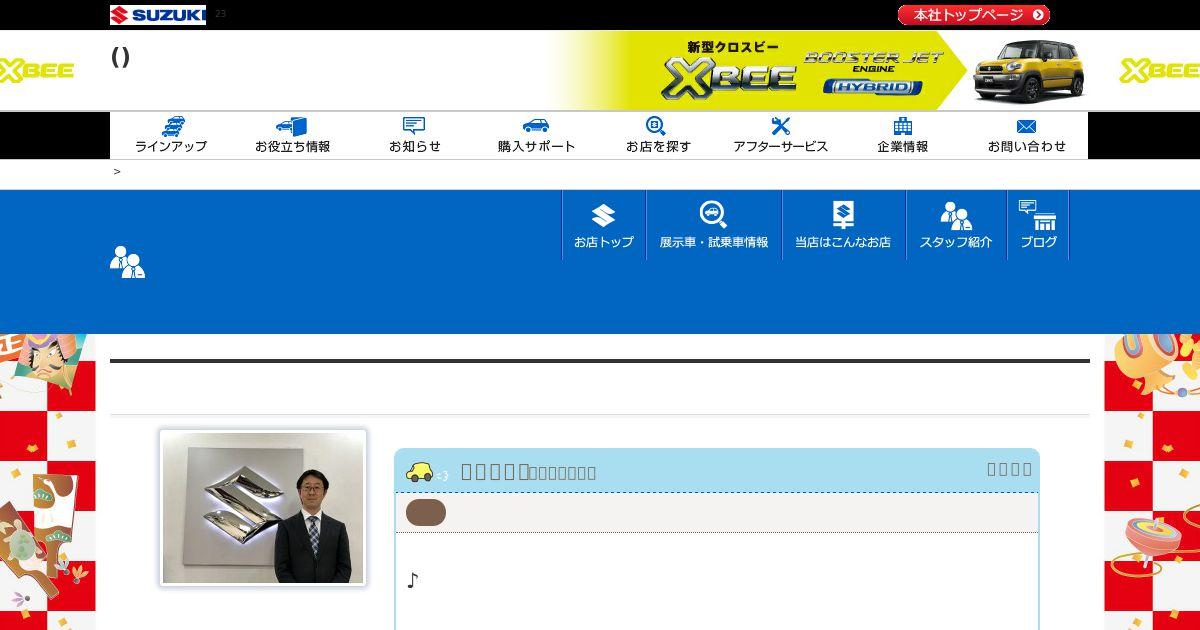Viewport: 1200px width, 630px height.
Task: Open ブログ tab
Action: [x=1038, y=225]
